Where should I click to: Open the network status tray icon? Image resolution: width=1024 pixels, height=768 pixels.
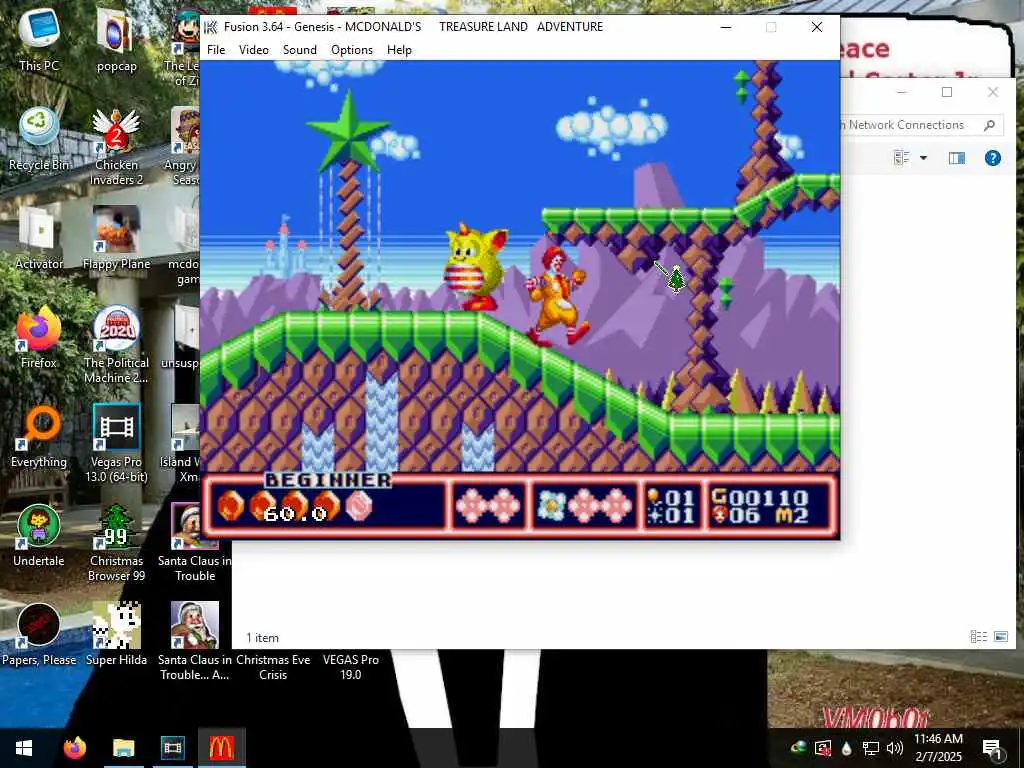point(871,748)
